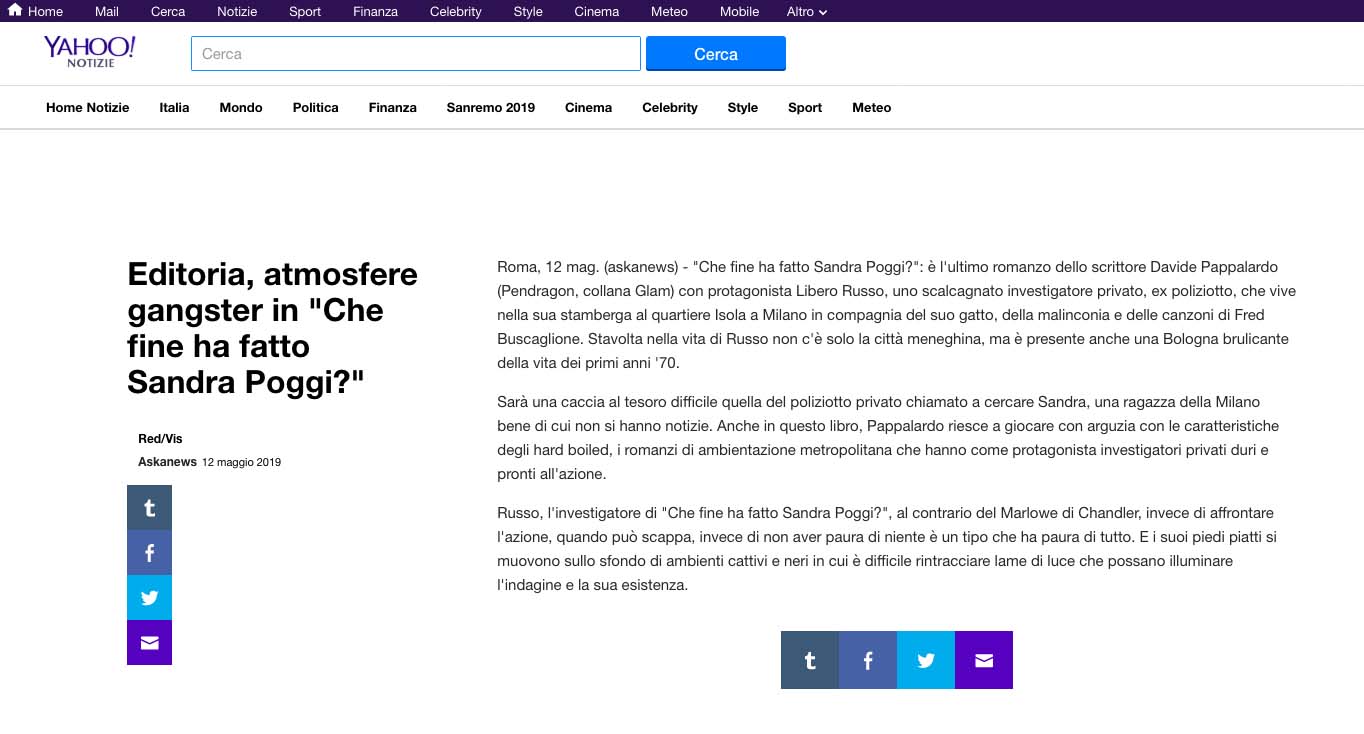Focus the Cerca search input field
This screenshot has width=1364, height=734.
pos(415,54)
